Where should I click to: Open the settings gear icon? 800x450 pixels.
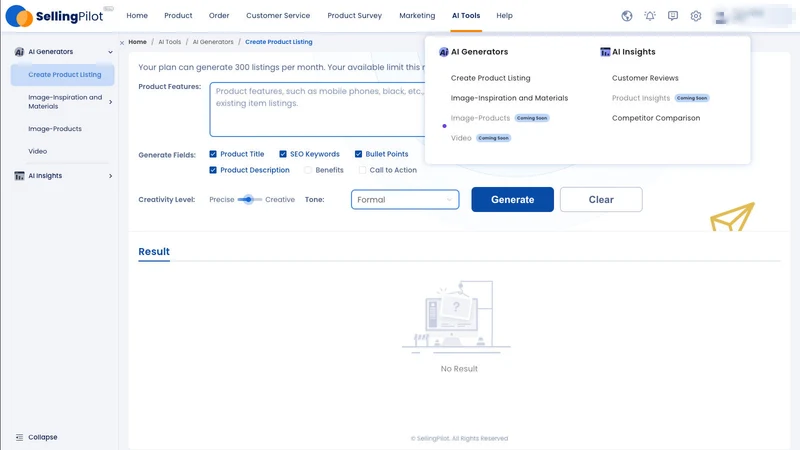coord(695,16)
